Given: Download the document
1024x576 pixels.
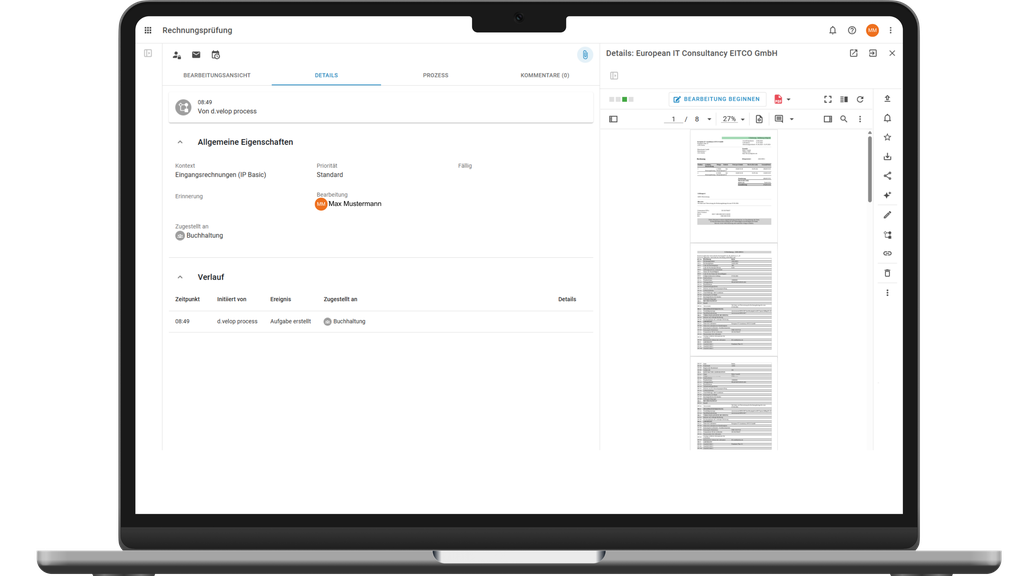Looking at the screenshot, I should click(x=887, y=157).
